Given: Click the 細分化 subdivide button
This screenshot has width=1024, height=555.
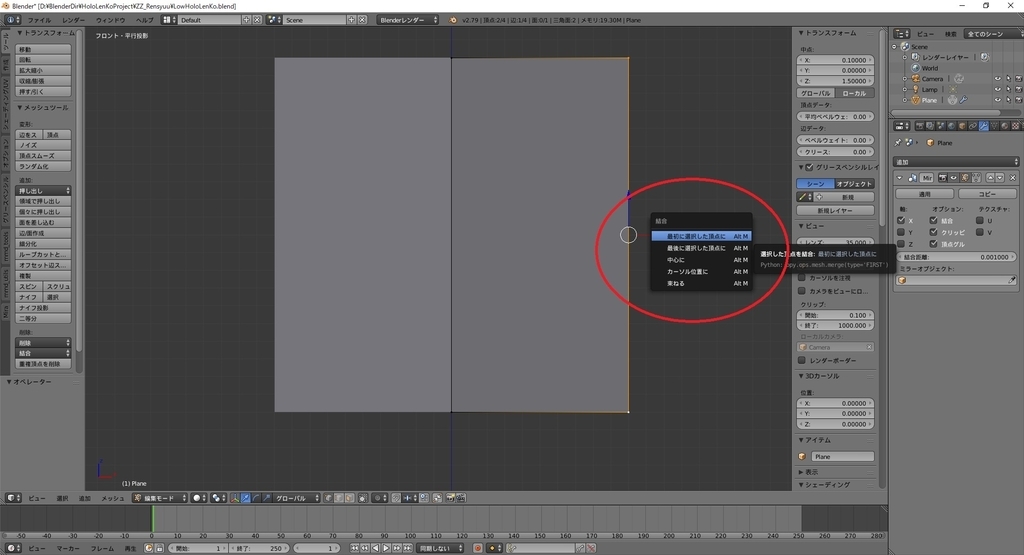Looking at the screenshot, I should coord(43,244).
